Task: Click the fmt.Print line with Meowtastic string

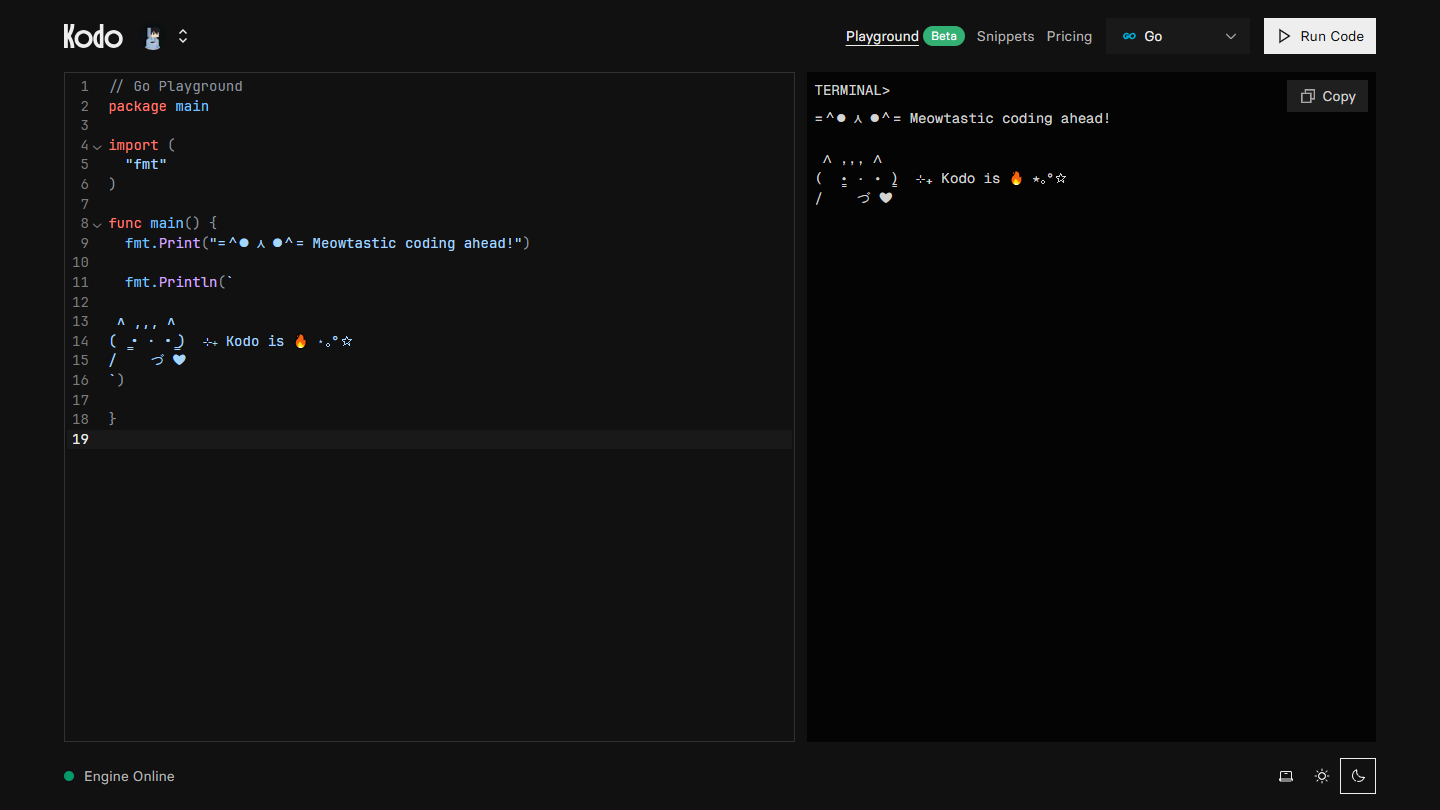Action: [x=327, y=243]
